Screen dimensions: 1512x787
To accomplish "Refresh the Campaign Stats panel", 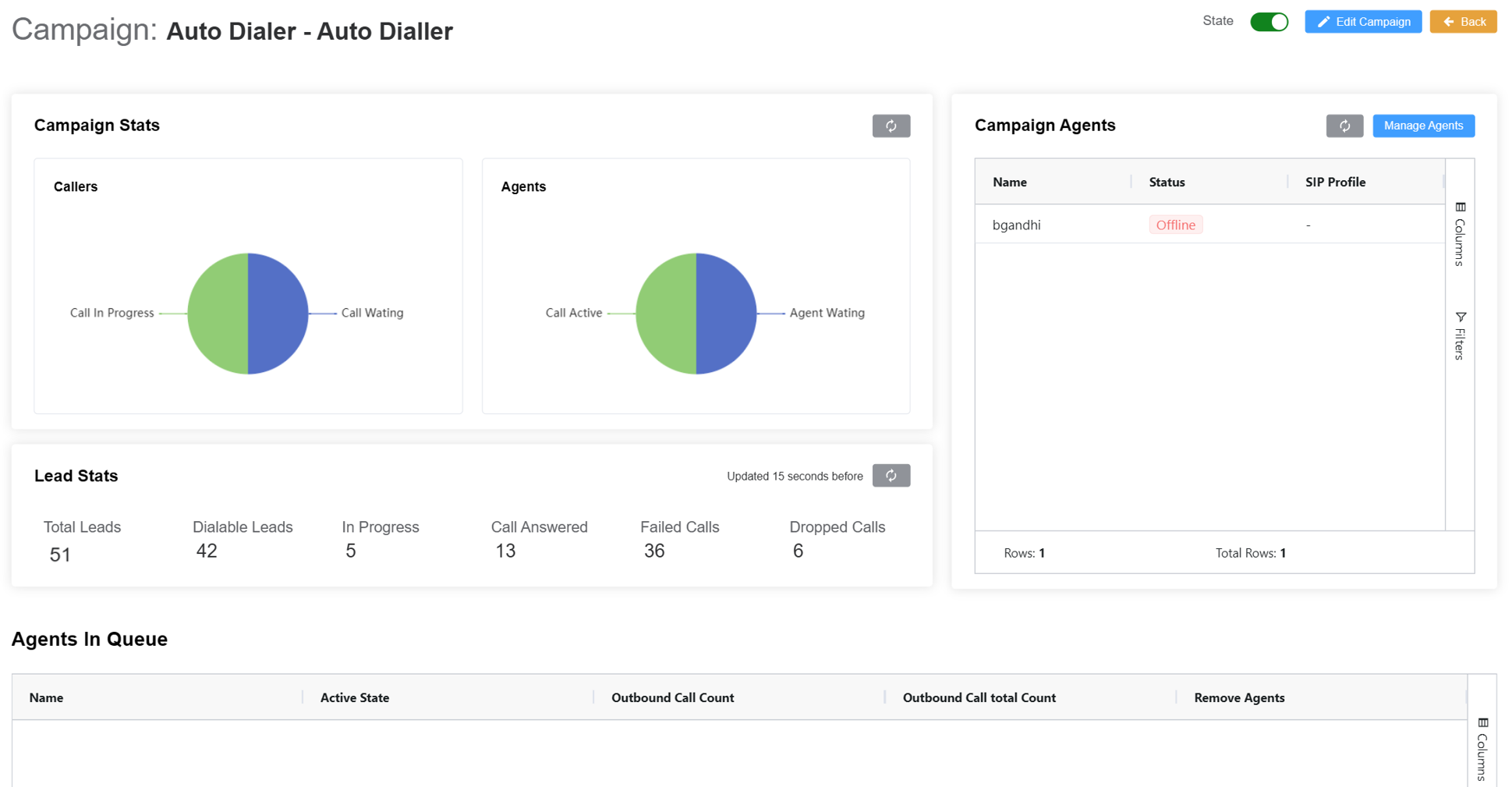I will 891,126.
